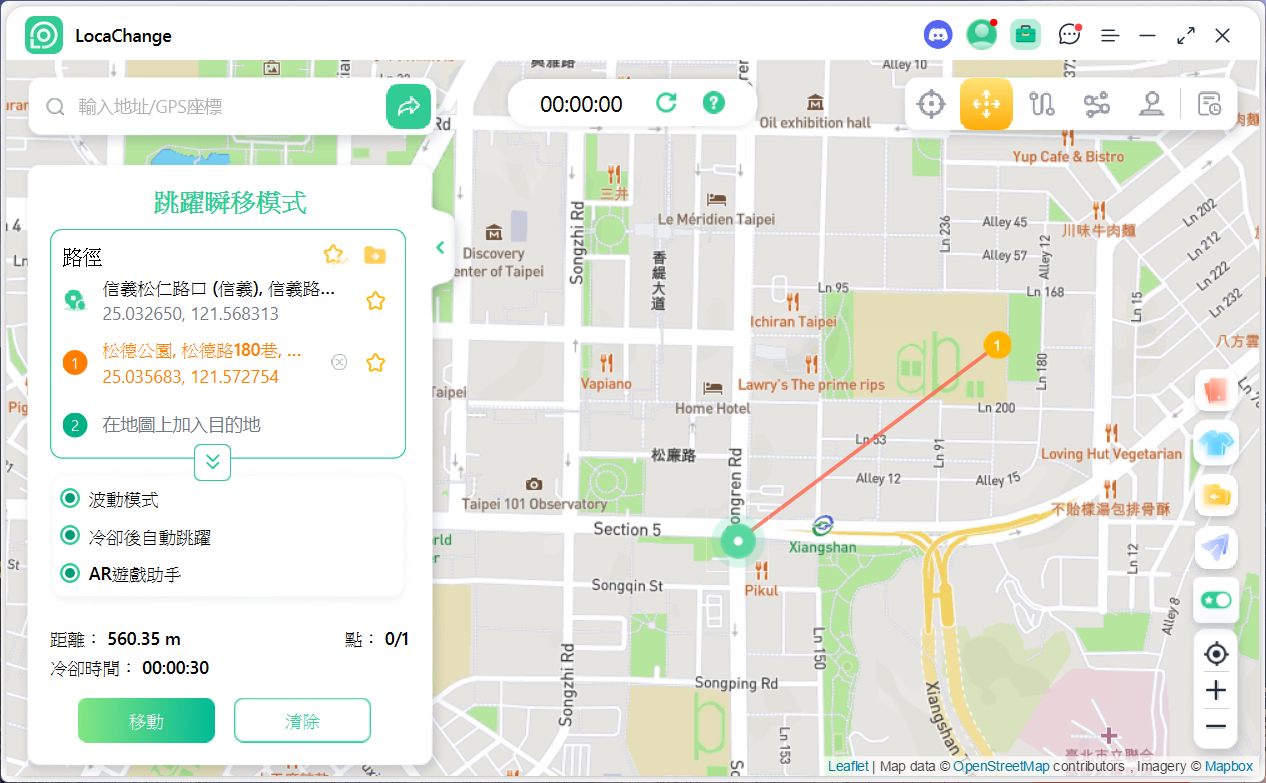Click the refresh timer icon
Viewport: 1266px width, 783px height.
tap(666, 103)
